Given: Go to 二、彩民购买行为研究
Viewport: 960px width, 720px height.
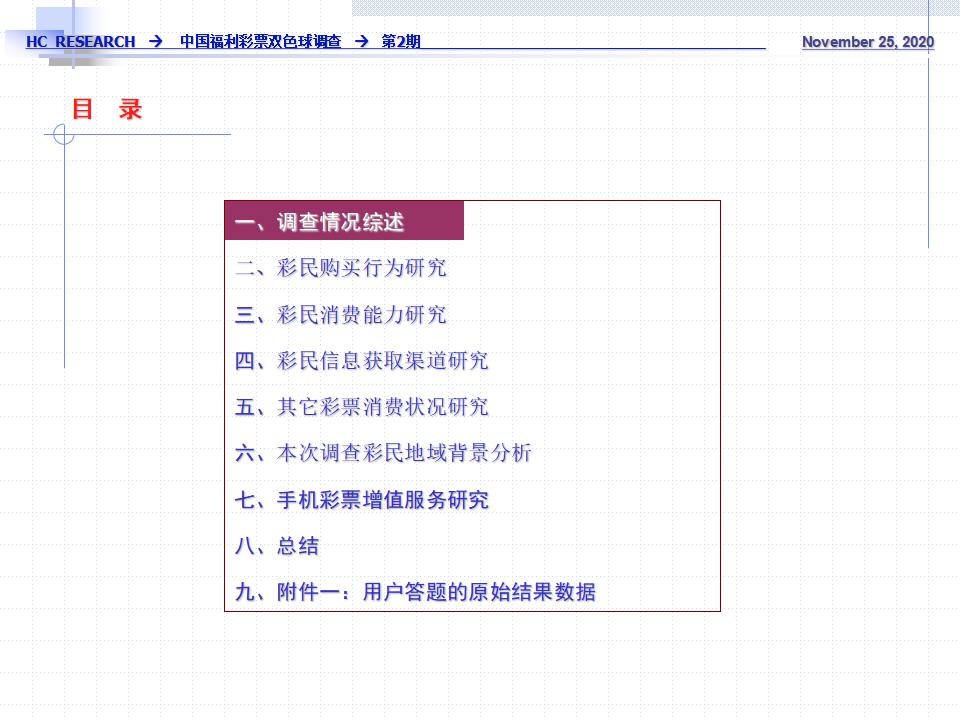Looking at the screenshot, I should point(340,268).
